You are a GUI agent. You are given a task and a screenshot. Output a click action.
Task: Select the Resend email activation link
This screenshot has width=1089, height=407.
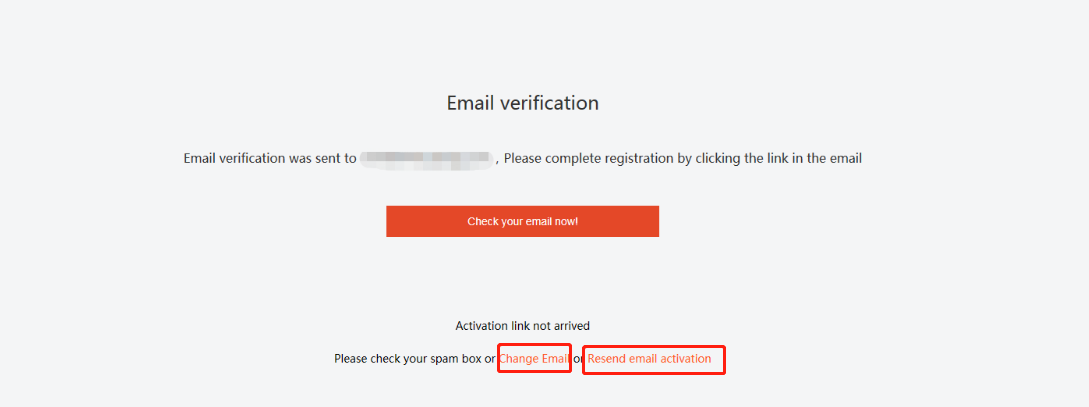point(649,359)
